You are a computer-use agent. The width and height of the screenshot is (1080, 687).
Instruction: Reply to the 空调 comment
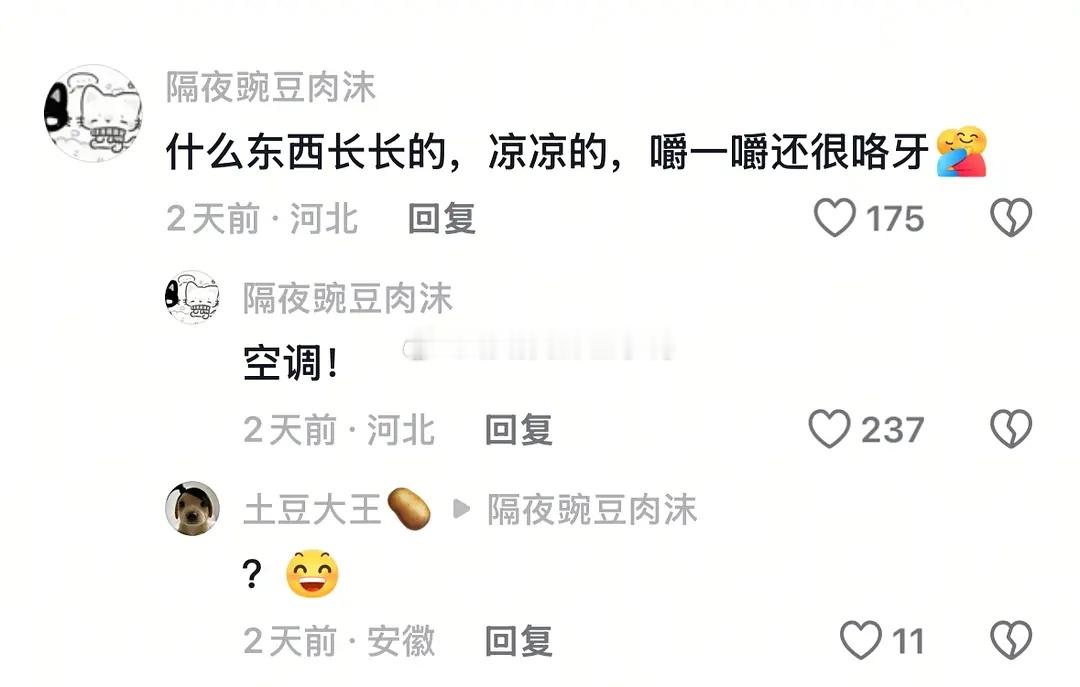tap(519, 430)
